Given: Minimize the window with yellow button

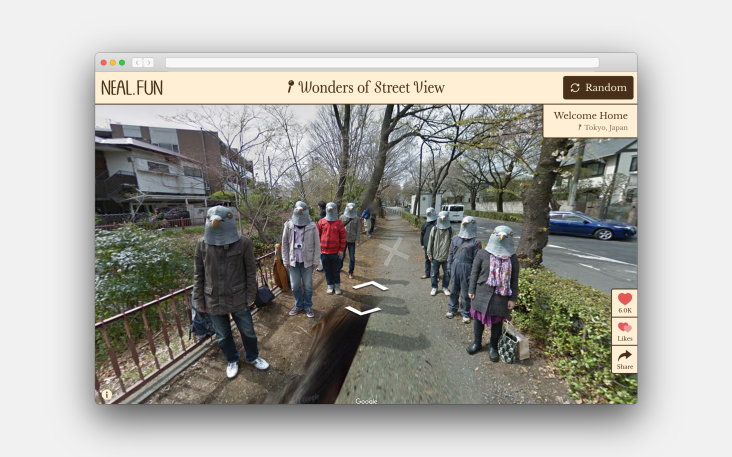Looking at the screenshot, I should pyautogui.click(x=113, y=63).
